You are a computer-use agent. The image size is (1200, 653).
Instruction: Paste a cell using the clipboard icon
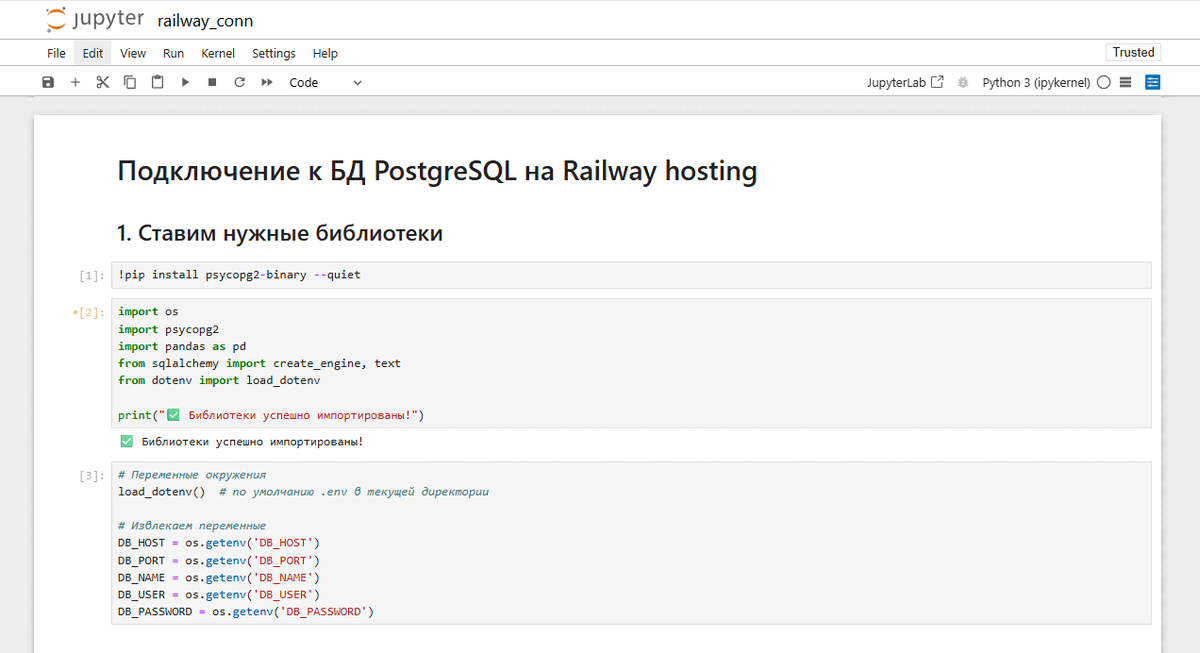coord(157,83)
